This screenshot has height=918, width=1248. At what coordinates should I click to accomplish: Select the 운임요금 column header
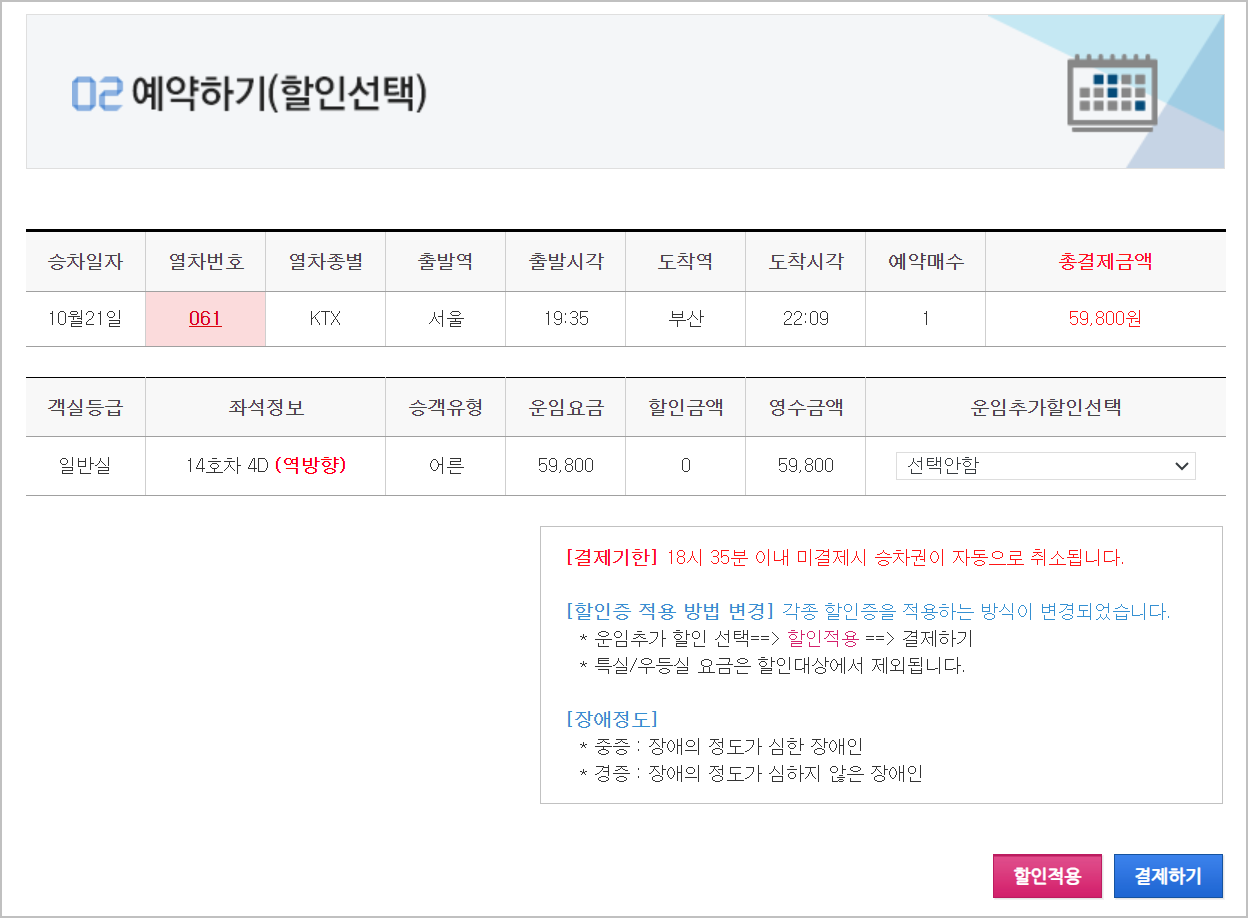(x=566, y=407)
